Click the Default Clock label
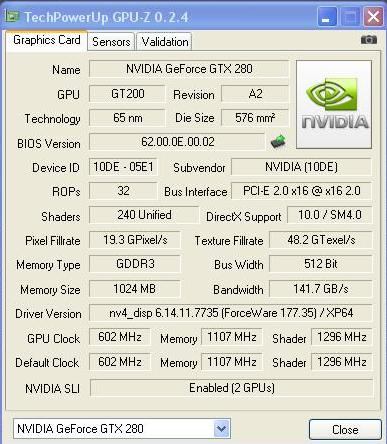 [47, 363]
